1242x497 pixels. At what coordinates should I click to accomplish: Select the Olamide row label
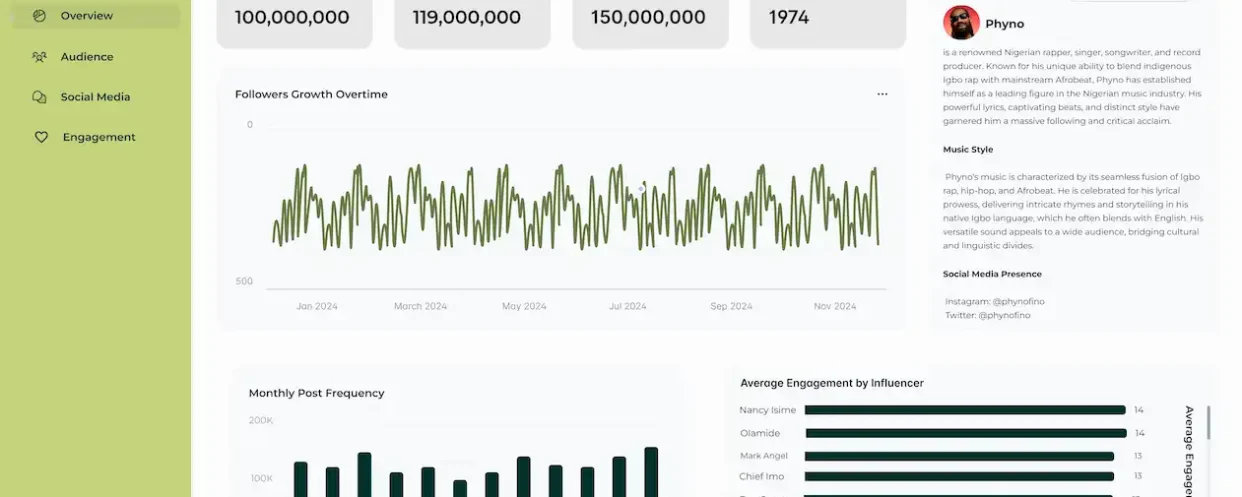(x=760, y=433)
